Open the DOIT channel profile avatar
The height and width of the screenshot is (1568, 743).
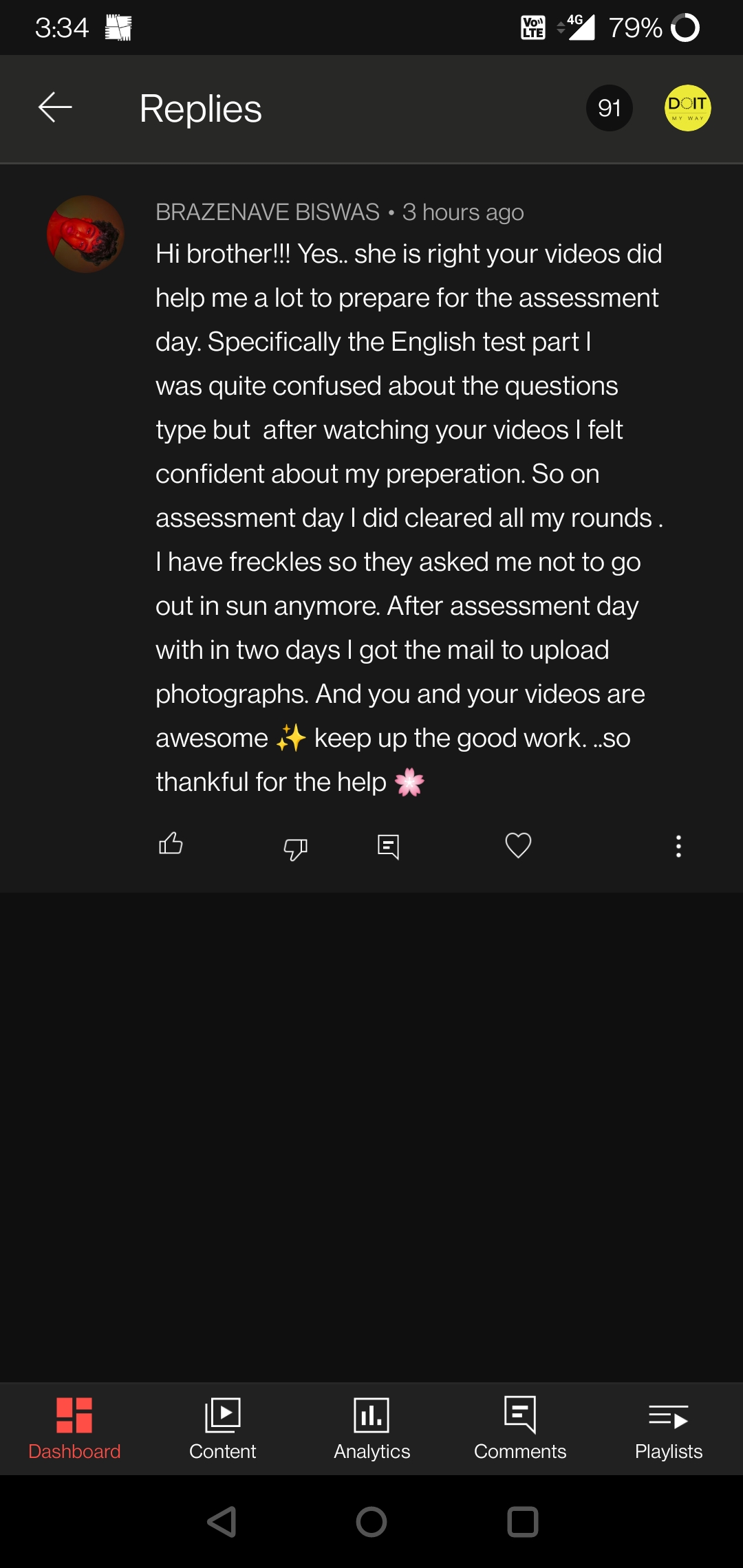(x=687, y=108)
